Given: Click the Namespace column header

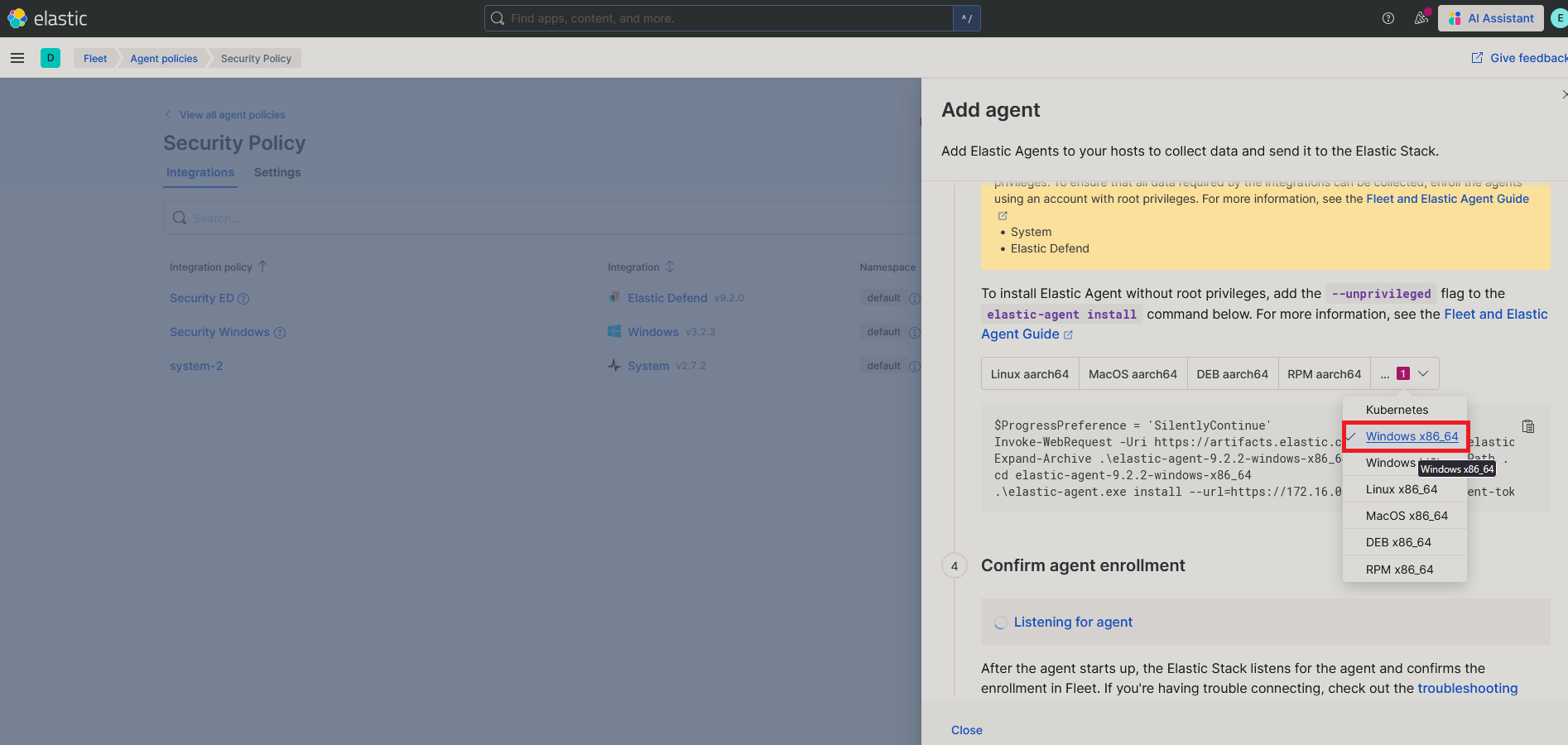Looking at the screenshot, I should click(887, 267).
